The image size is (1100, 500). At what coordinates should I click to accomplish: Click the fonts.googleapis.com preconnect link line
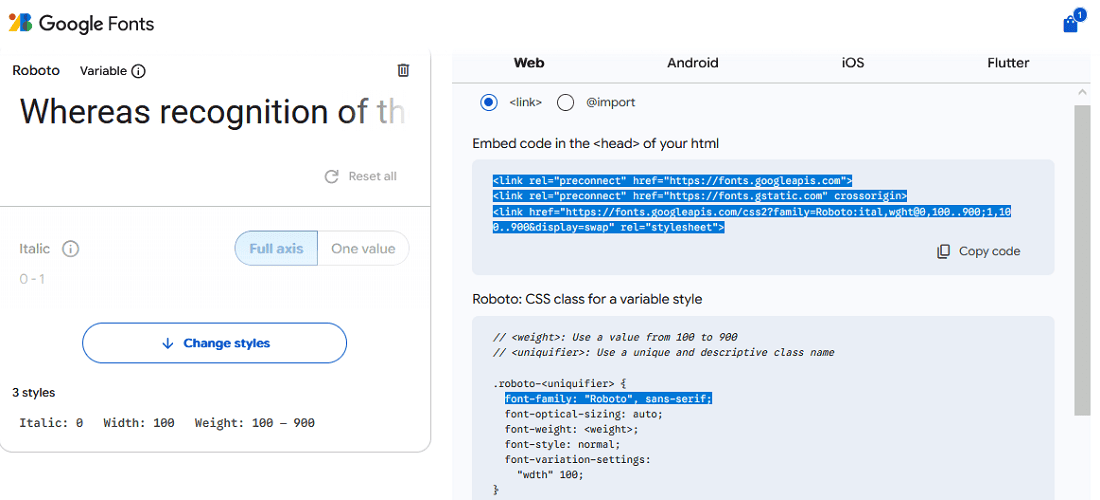[x=672, y=180]
